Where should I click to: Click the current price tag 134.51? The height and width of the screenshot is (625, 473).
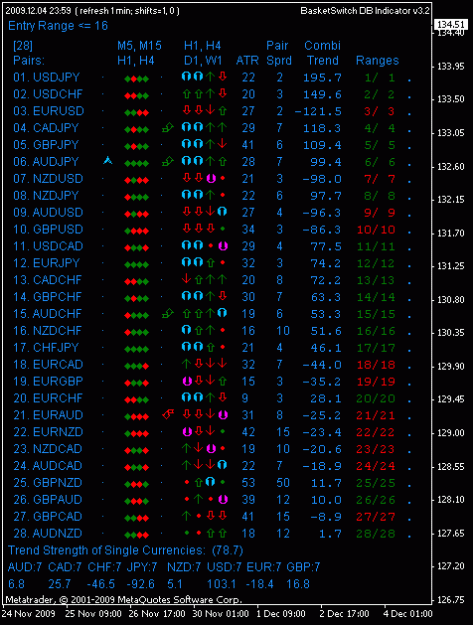[x=451, y=25]
